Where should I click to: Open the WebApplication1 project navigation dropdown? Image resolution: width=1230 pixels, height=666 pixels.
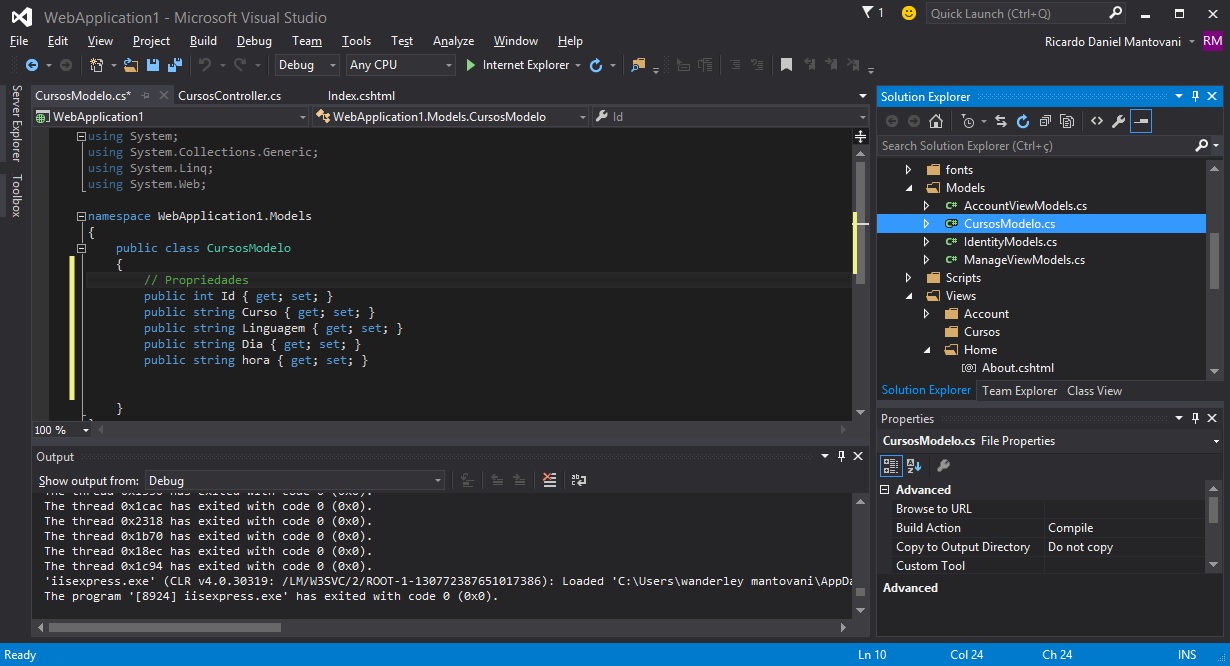(172, 117)
